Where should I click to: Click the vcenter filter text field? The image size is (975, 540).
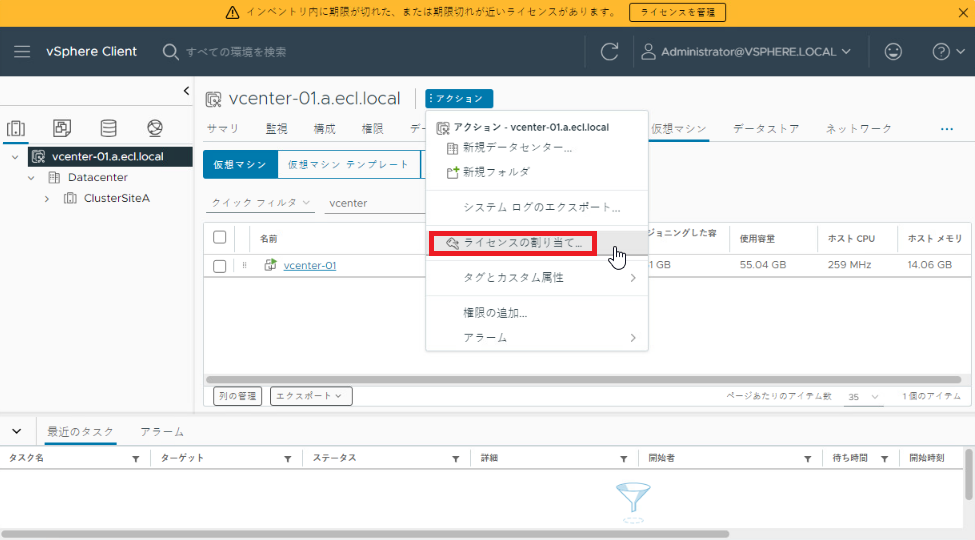(x=376, y=203)
